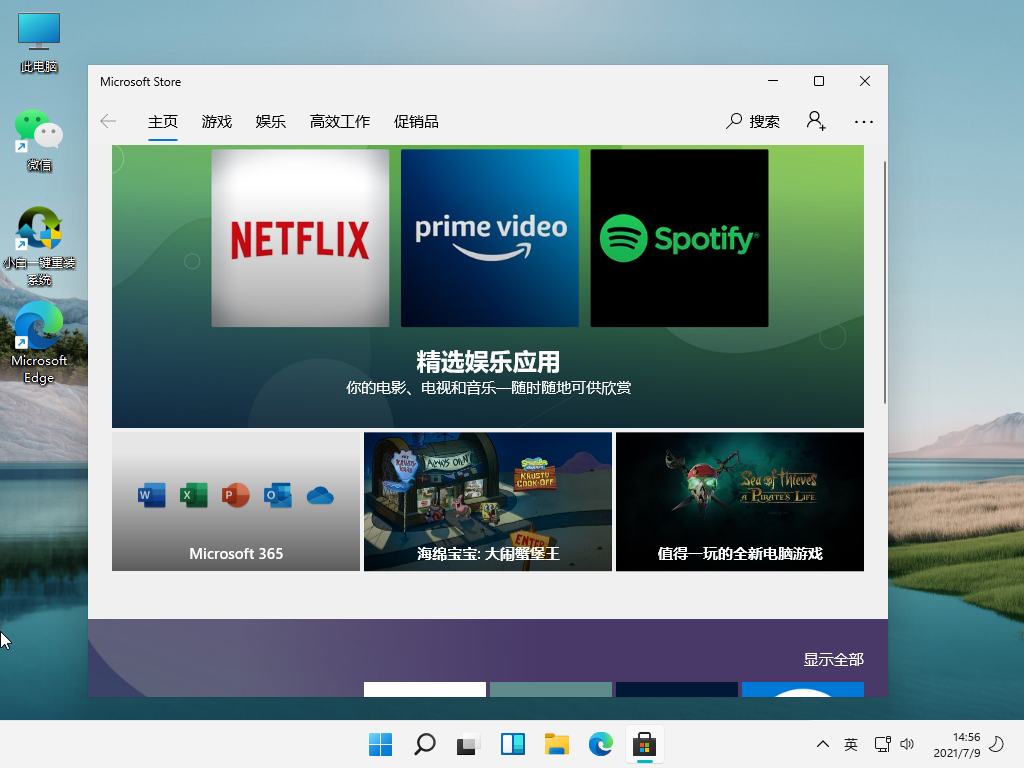Select the 微信 desktop shortcut
This screenshot has width=1024, height=768.
tap(39, 140)
